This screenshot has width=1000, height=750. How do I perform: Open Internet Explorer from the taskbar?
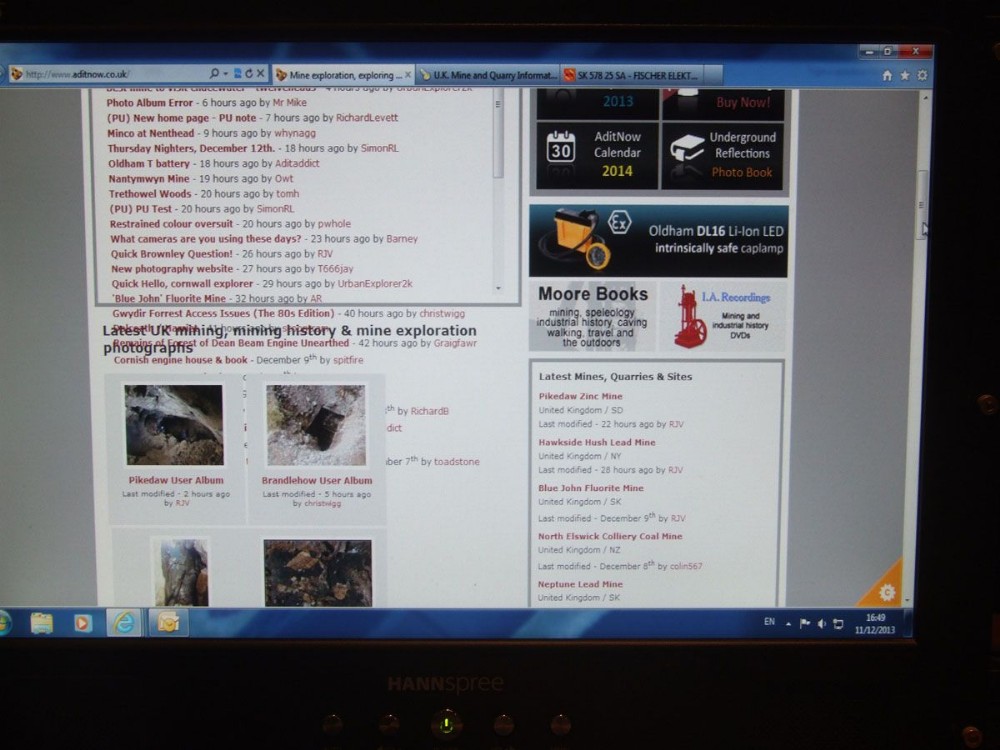(x=124, y=623)
